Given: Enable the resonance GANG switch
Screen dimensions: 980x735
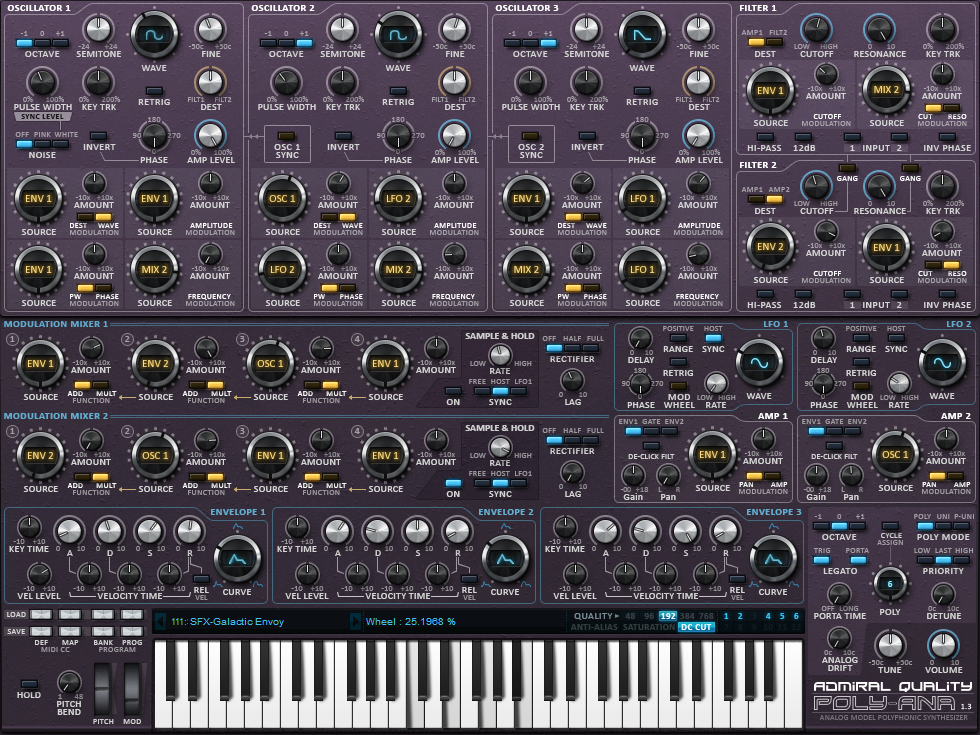Looking at the screenshot, I should click(910, 168).
